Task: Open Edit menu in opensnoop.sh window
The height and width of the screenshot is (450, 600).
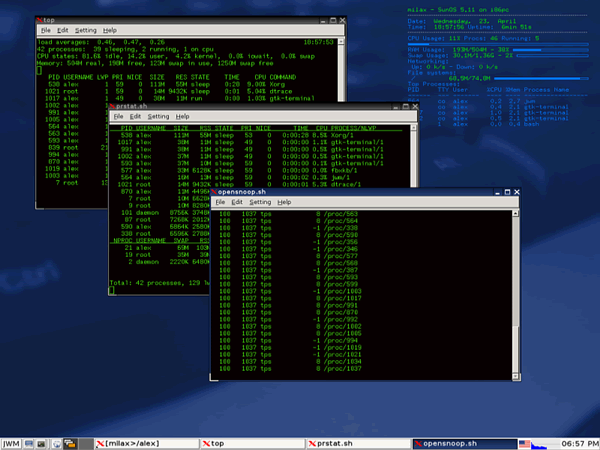Action: [x=237, y=202]
